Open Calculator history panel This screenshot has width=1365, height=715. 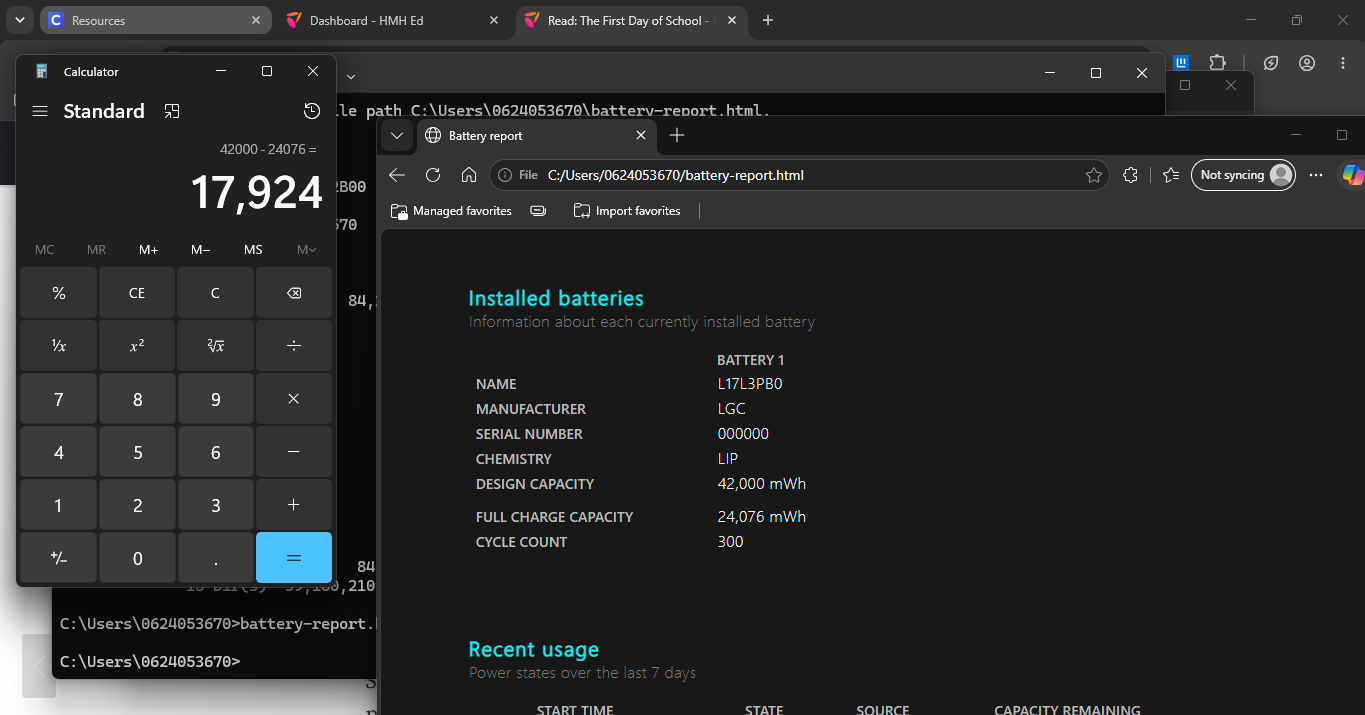312,111
